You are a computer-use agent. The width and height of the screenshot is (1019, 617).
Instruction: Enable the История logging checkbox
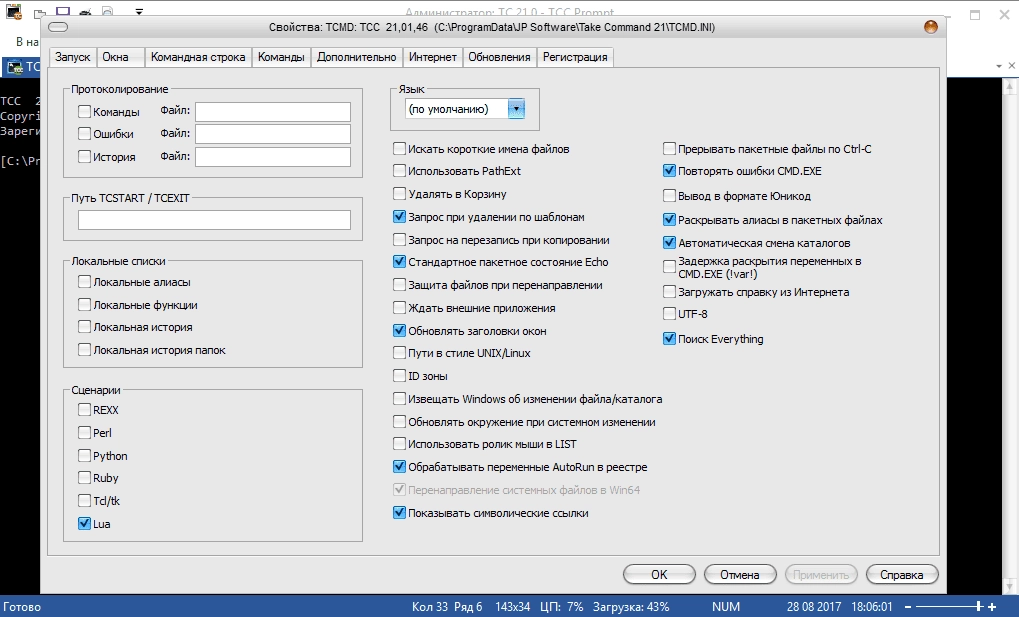click(x=84, y=156)
